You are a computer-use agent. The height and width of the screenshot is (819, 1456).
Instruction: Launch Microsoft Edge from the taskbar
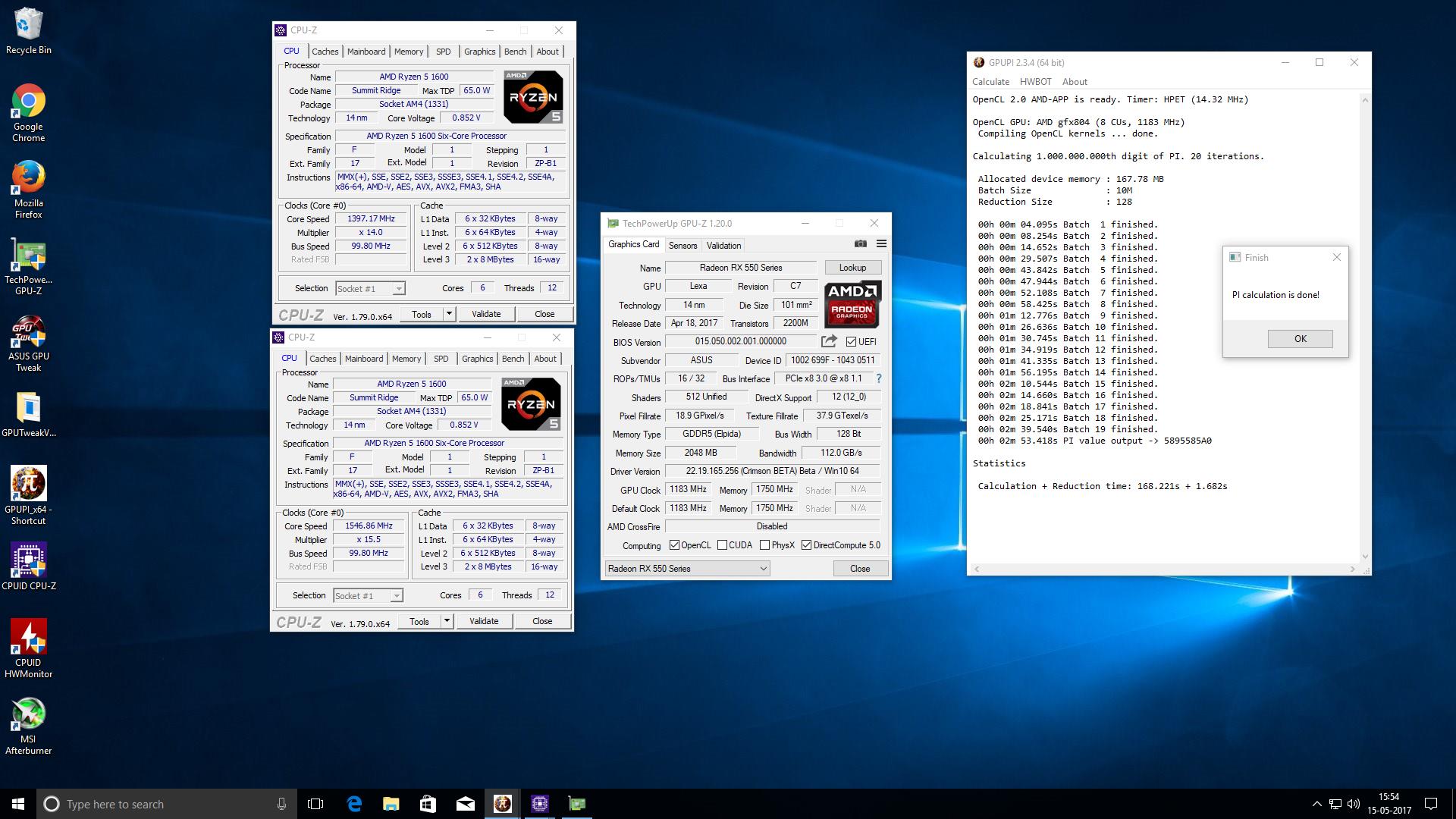[353, 804]
